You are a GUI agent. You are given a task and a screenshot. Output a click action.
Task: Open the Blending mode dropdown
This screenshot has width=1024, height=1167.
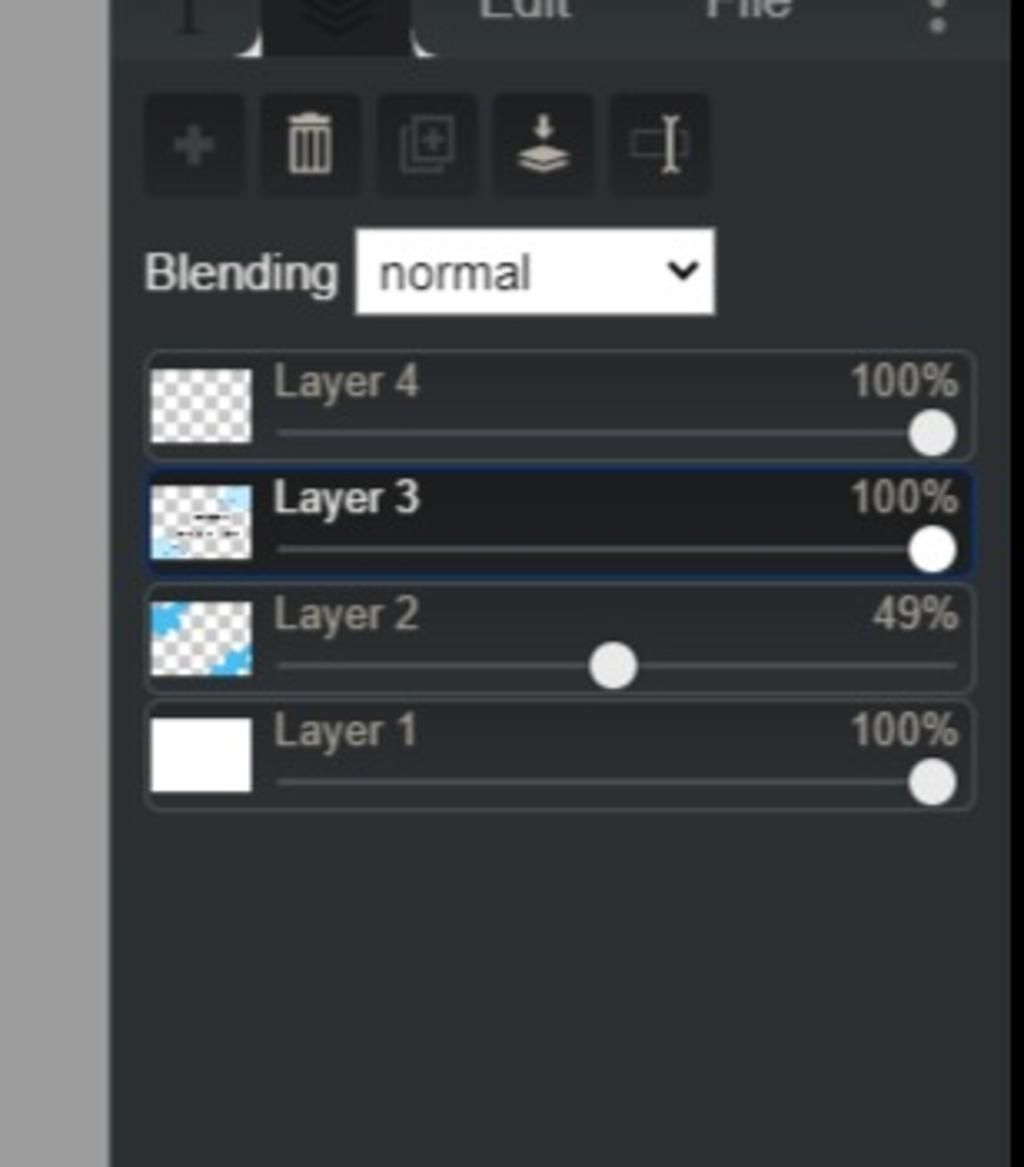click(535, 272)
